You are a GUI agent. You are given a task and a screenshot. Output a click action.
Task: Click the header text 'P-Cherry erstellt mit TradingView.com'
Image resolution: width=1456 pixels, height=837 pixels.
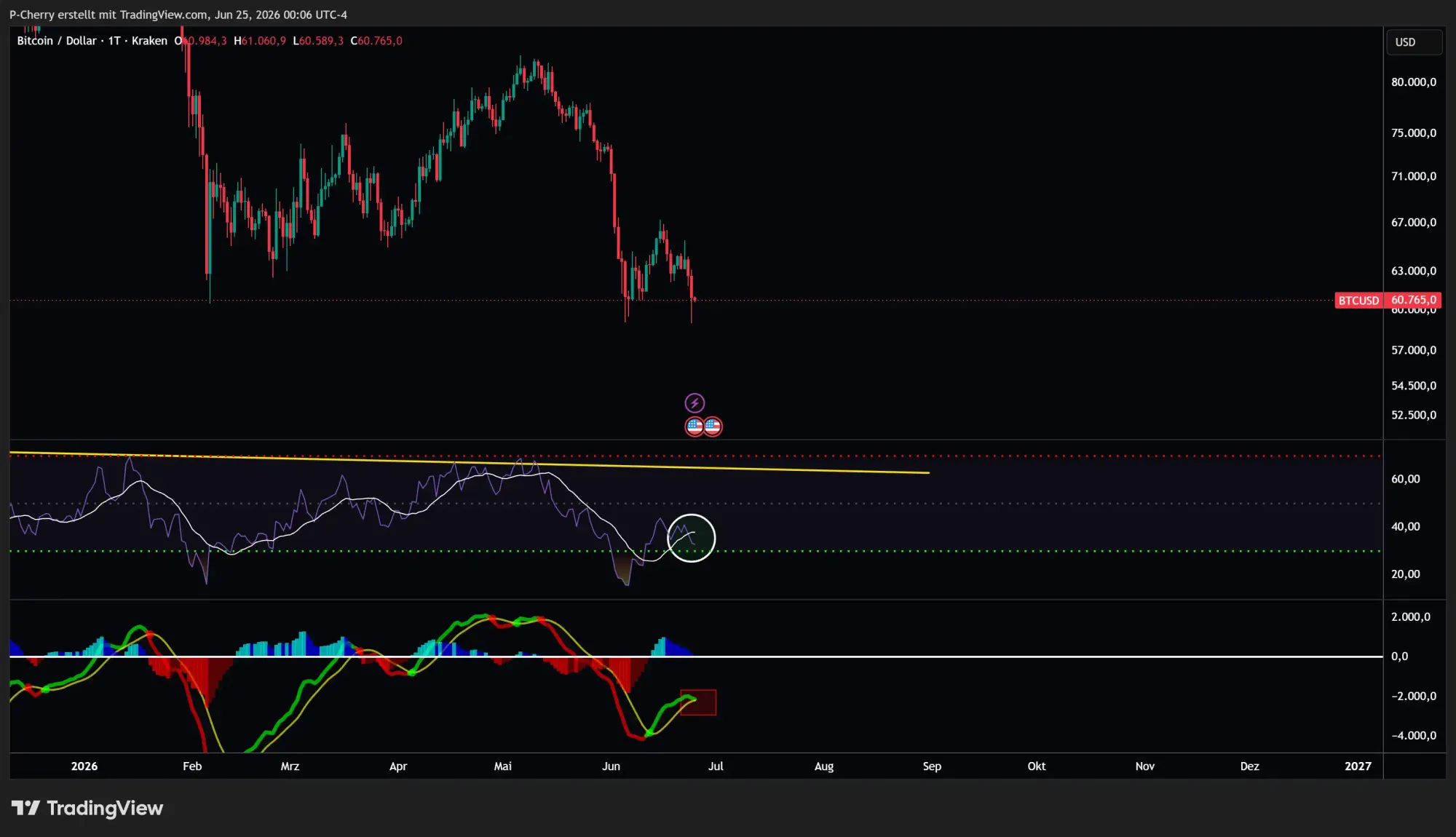pyautogui.click(x=108, y=15)
